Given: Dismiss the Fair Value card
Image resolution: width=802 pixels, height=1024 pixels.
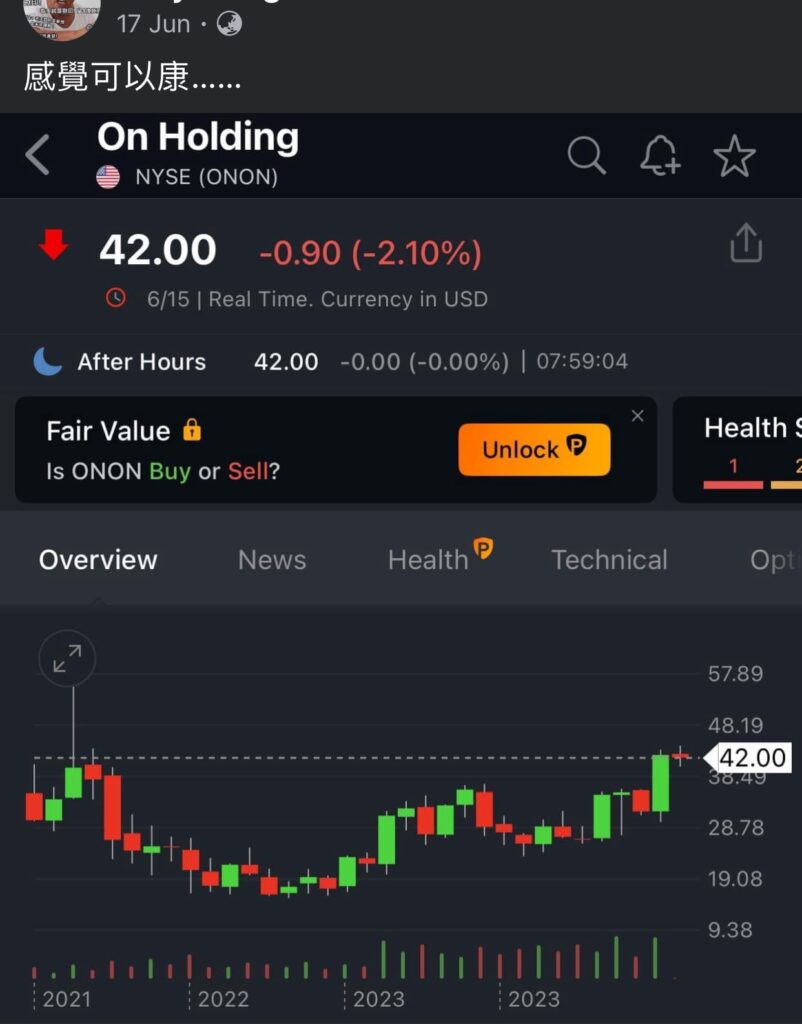Looking at the screenshot, I should coord(638,416).
